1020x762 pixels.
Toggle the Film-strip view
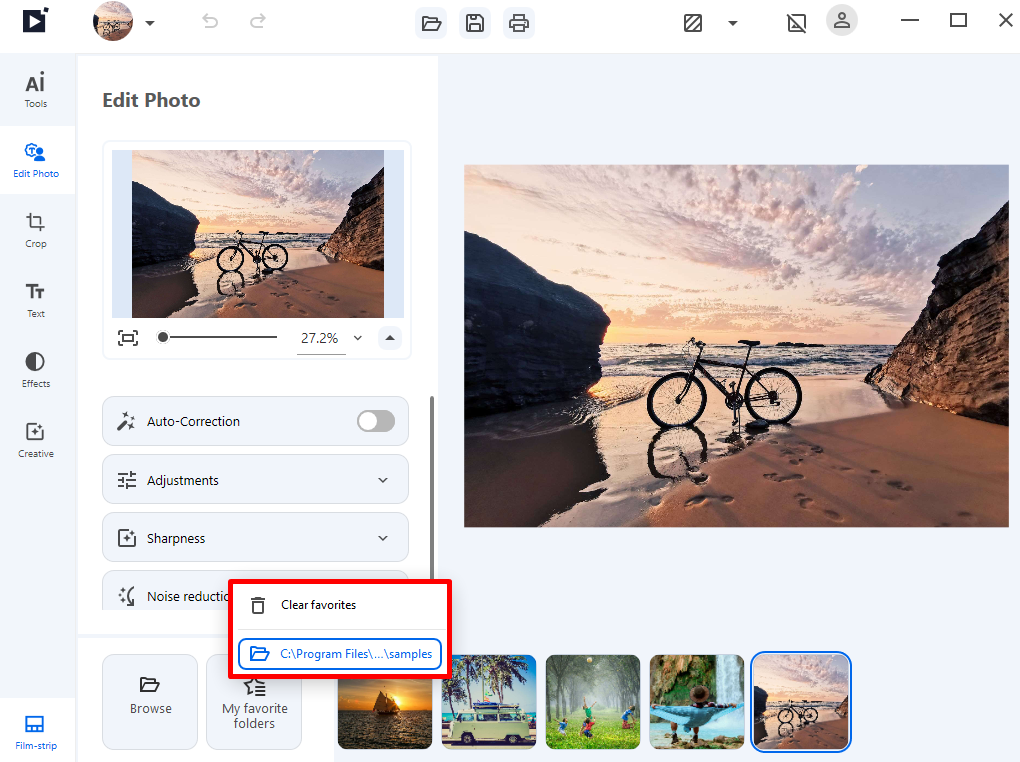click(x=36, y=731)
